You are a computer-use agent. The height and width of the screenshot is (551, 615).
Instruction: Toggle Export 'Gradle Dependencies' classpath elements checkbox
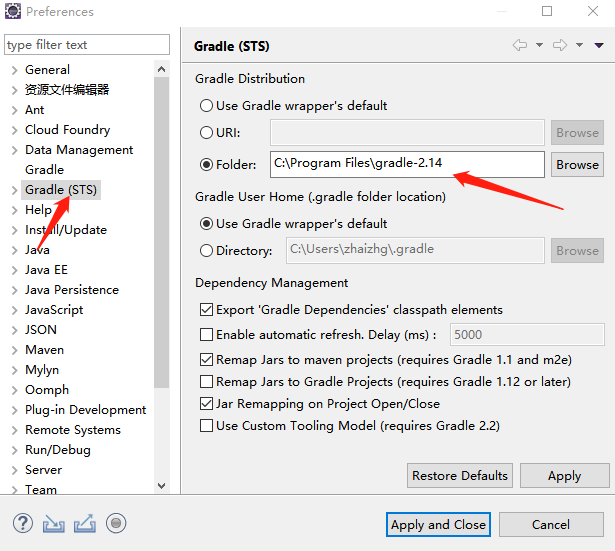tap(206, 310)
